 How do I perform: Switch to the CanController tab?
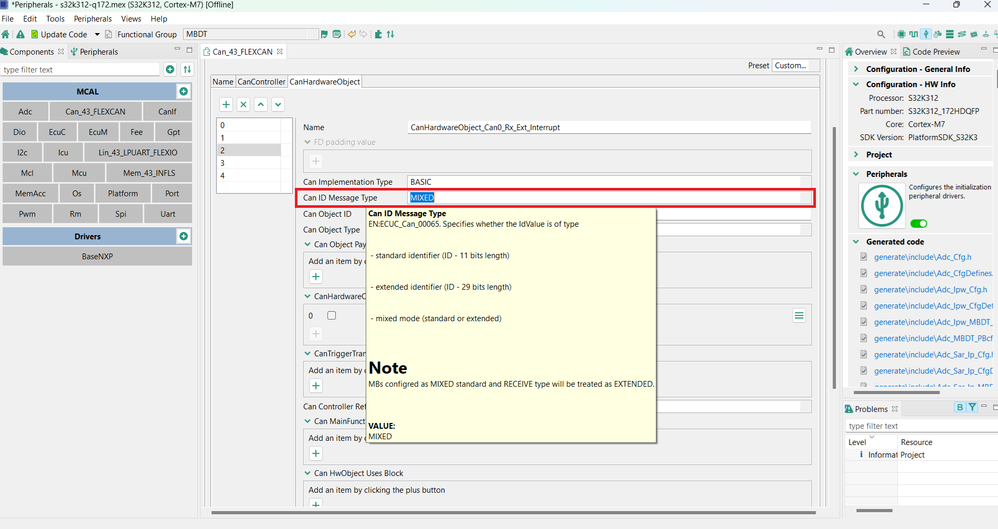point(262,81)
